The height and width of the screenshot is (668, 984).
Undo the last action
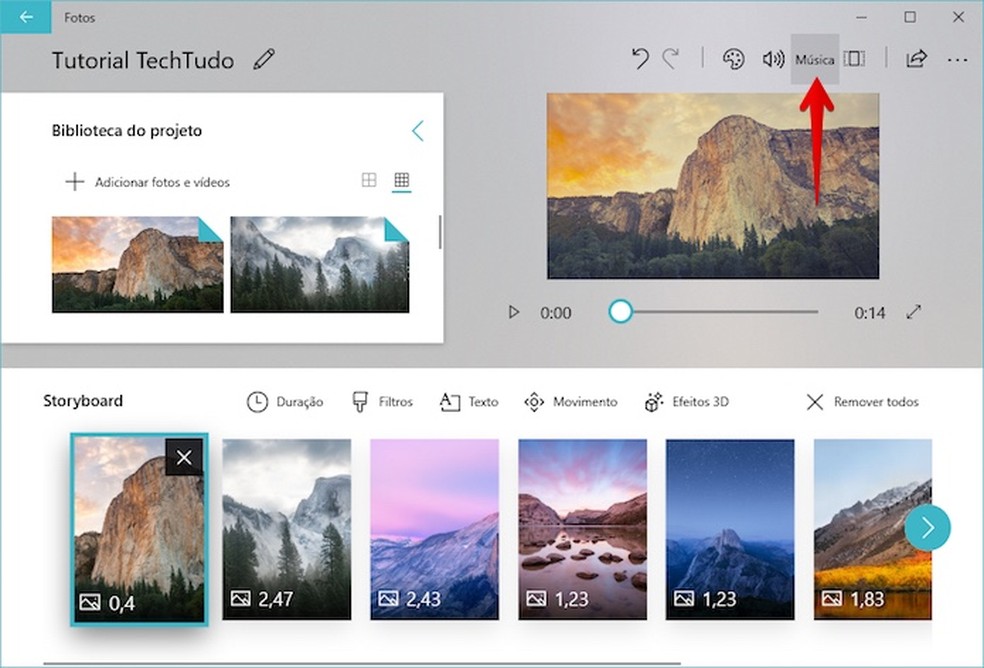640,59
